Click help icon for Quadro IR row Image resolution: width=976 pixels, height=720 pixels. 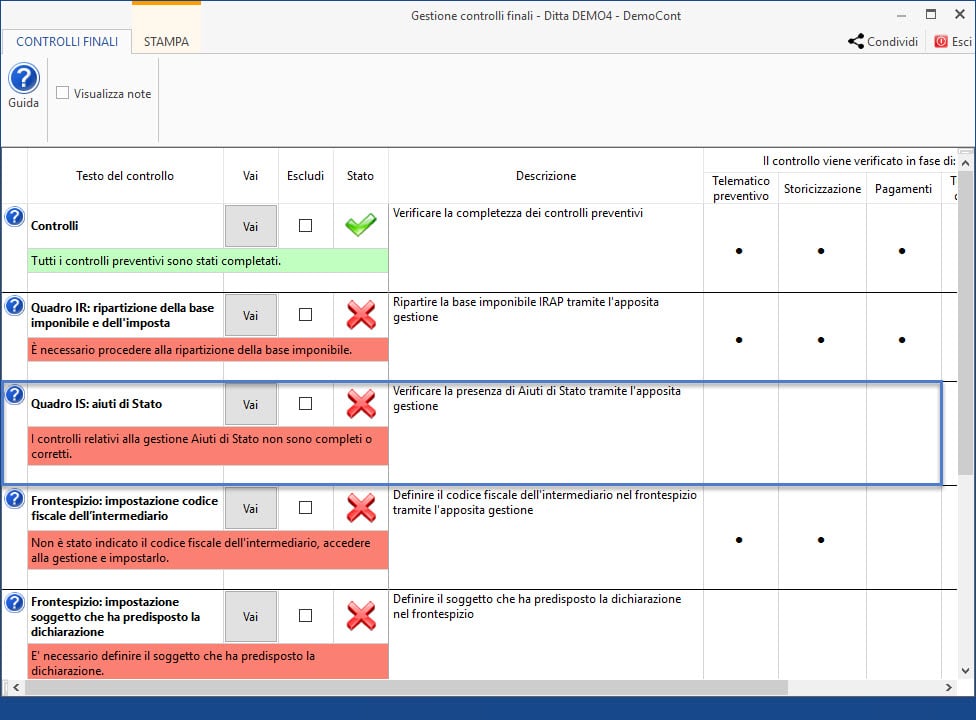[14, 306]
